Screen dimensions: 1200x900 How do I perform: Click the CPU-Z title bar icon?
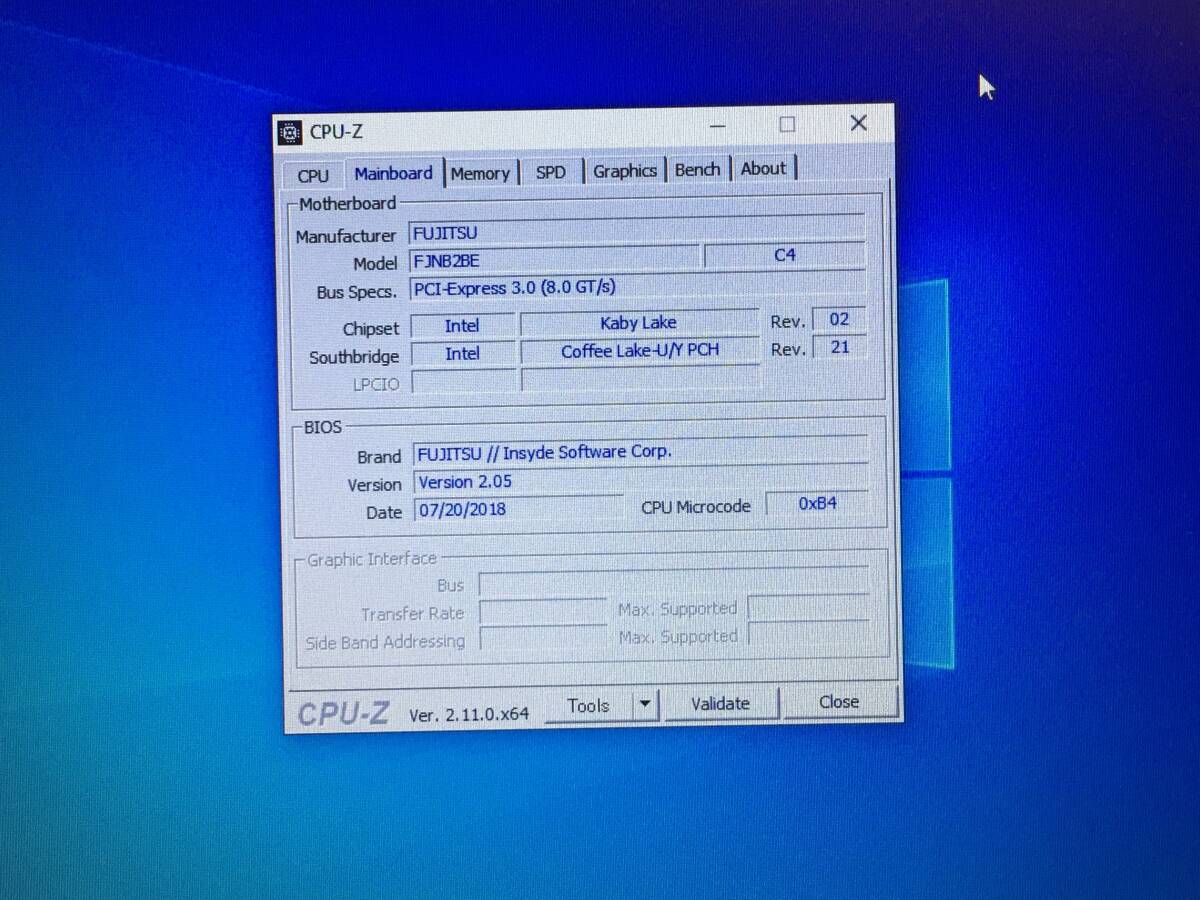[x=290, y=132]
